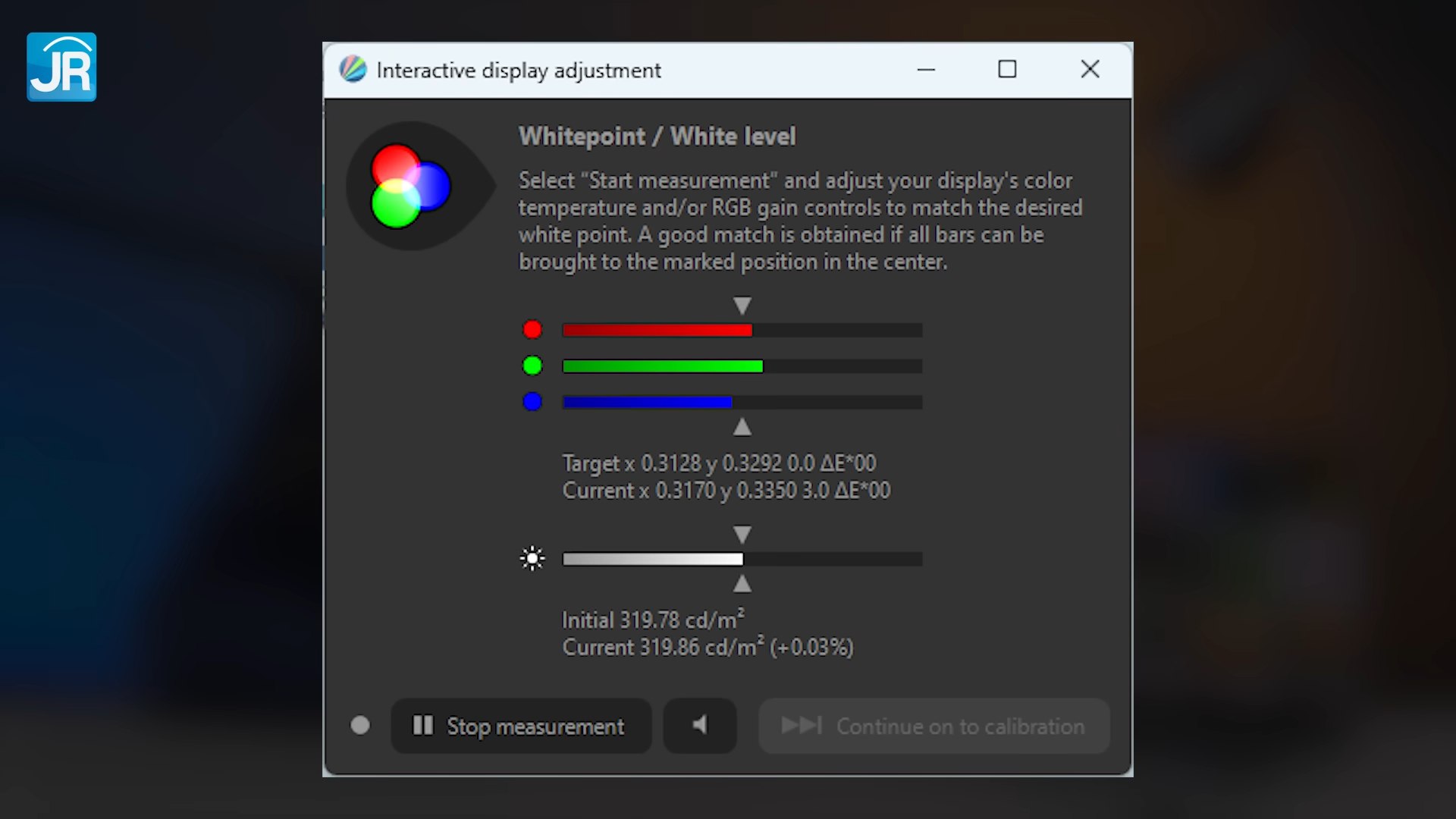Click the blue channel dot indicator
Image resolution: width=1456 pixels, height=819 pixels.
coord(532,402)
